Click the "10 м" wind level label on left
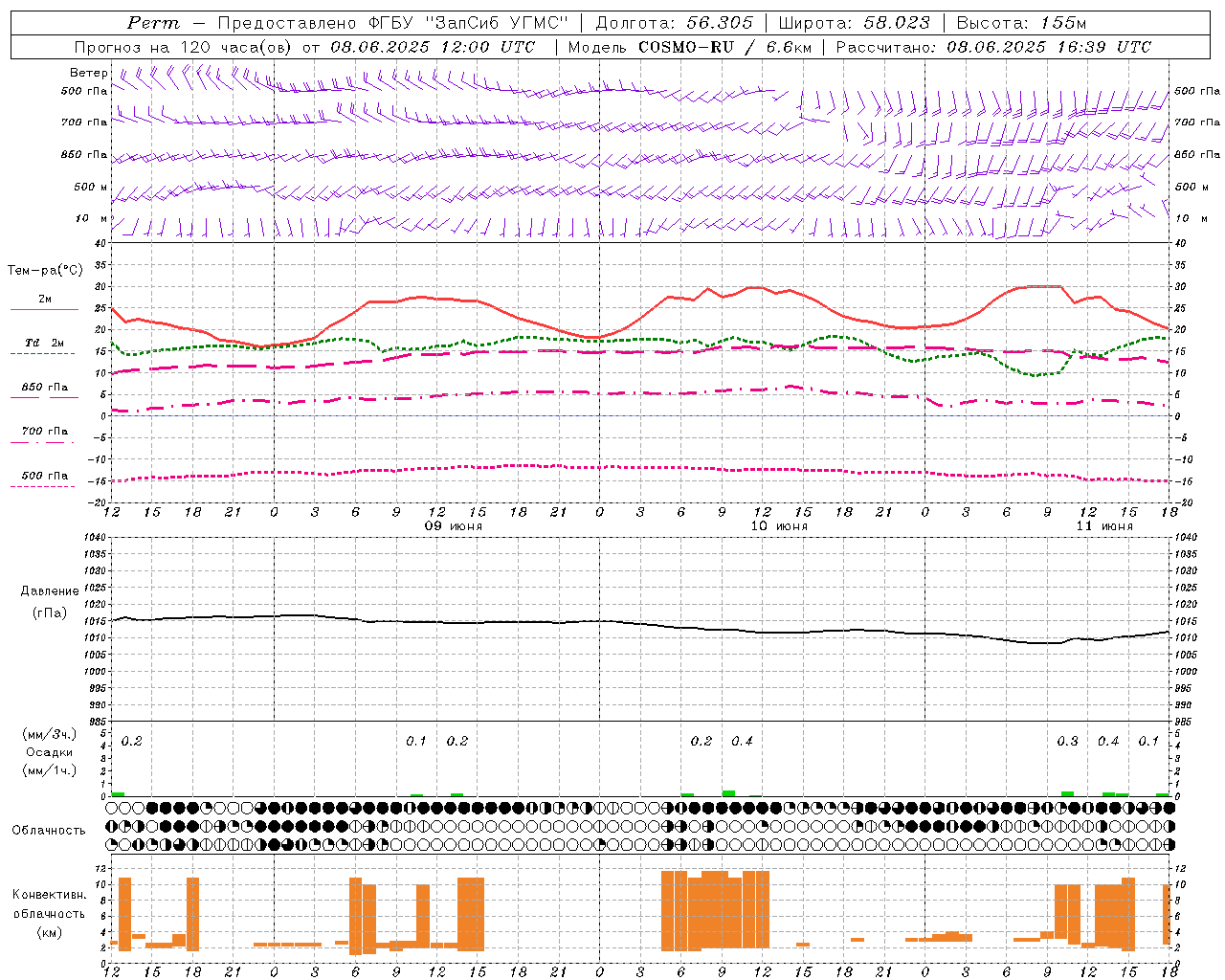 93,219
